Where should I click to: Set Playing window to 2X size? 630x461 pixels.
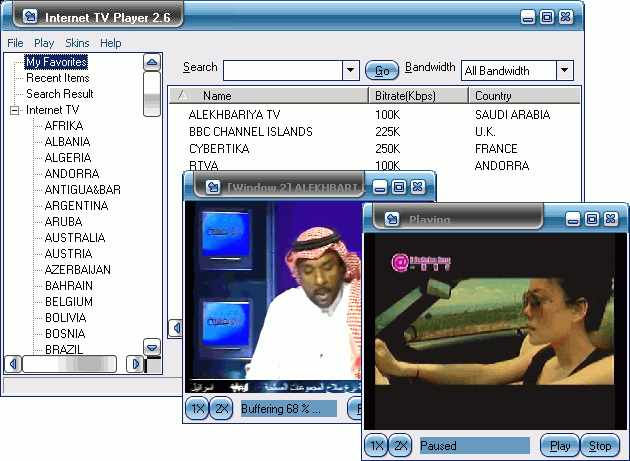coord(401,445)
